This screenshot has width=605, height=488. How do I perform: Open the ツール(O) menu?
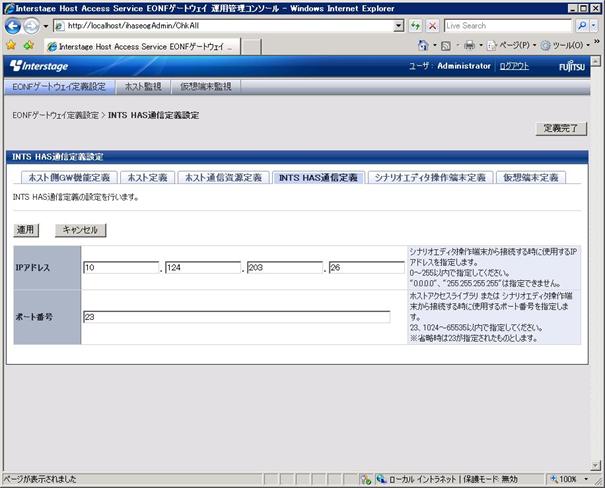(565, 46)
